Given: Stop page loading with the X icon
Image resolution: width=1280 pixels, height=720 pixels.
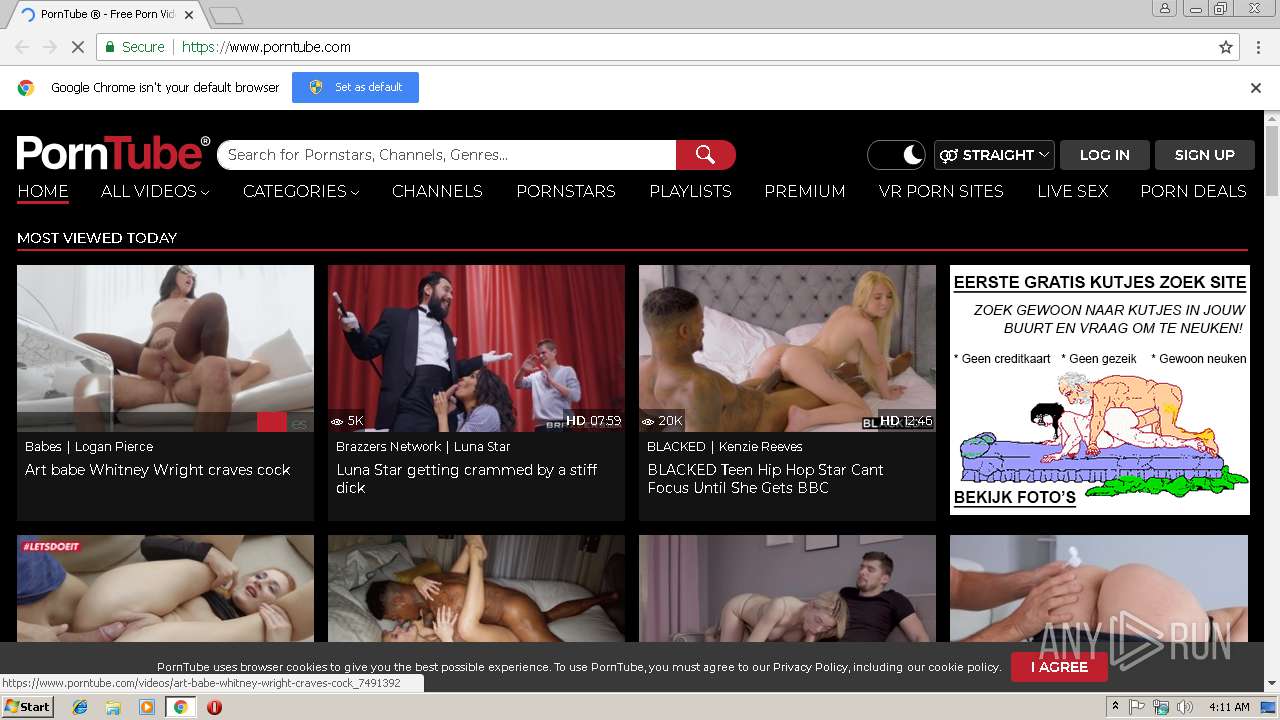Looking at the screenshot, I should [x=78, y=47].
